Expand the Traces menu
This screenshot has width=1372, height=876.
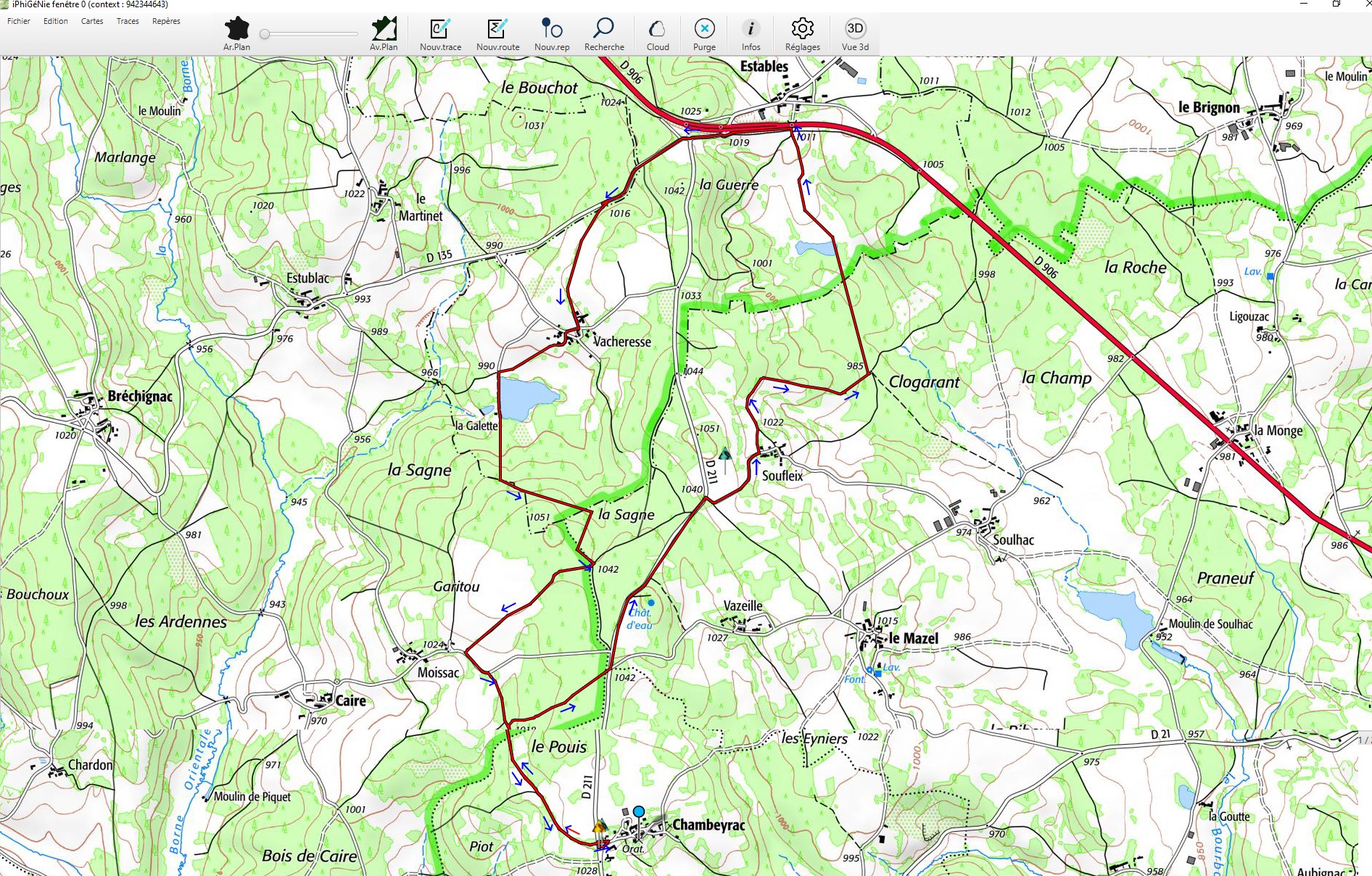(x=128, y=21)
